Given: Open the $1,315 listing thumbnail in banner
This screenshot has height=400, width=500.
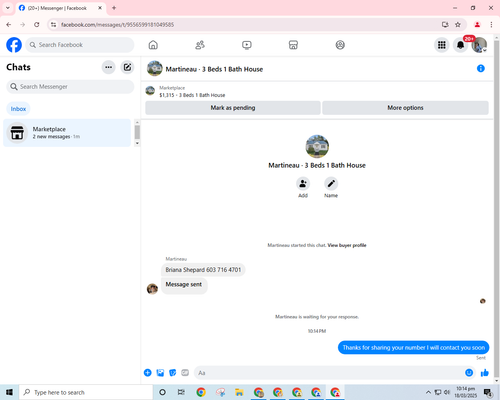Looking at the screenshot, I should 150,91.
